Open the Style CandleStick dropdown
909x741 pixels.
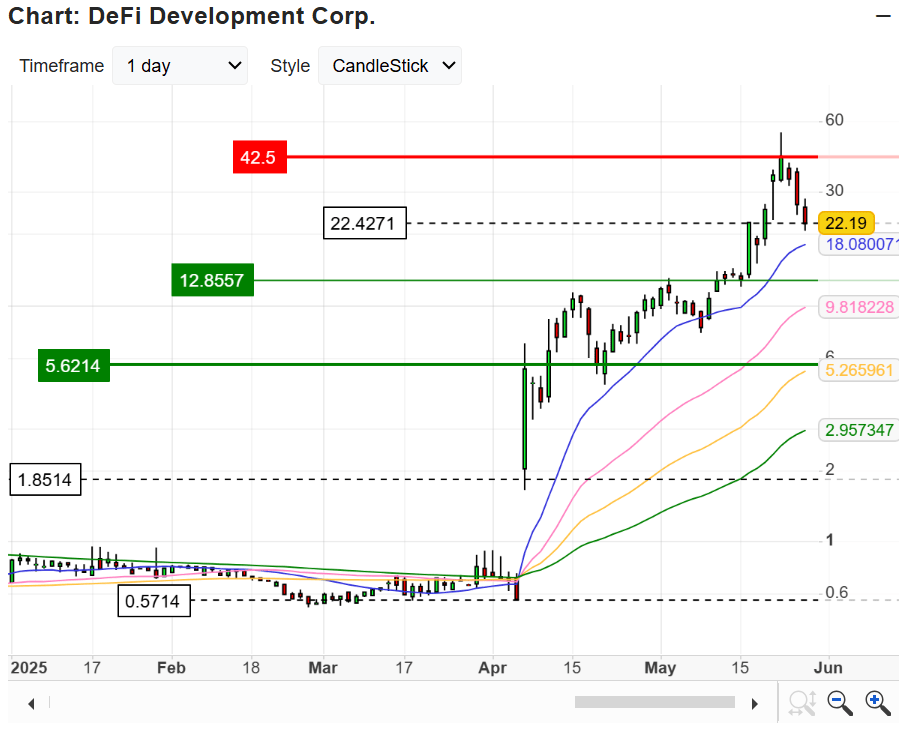(390, 66)
